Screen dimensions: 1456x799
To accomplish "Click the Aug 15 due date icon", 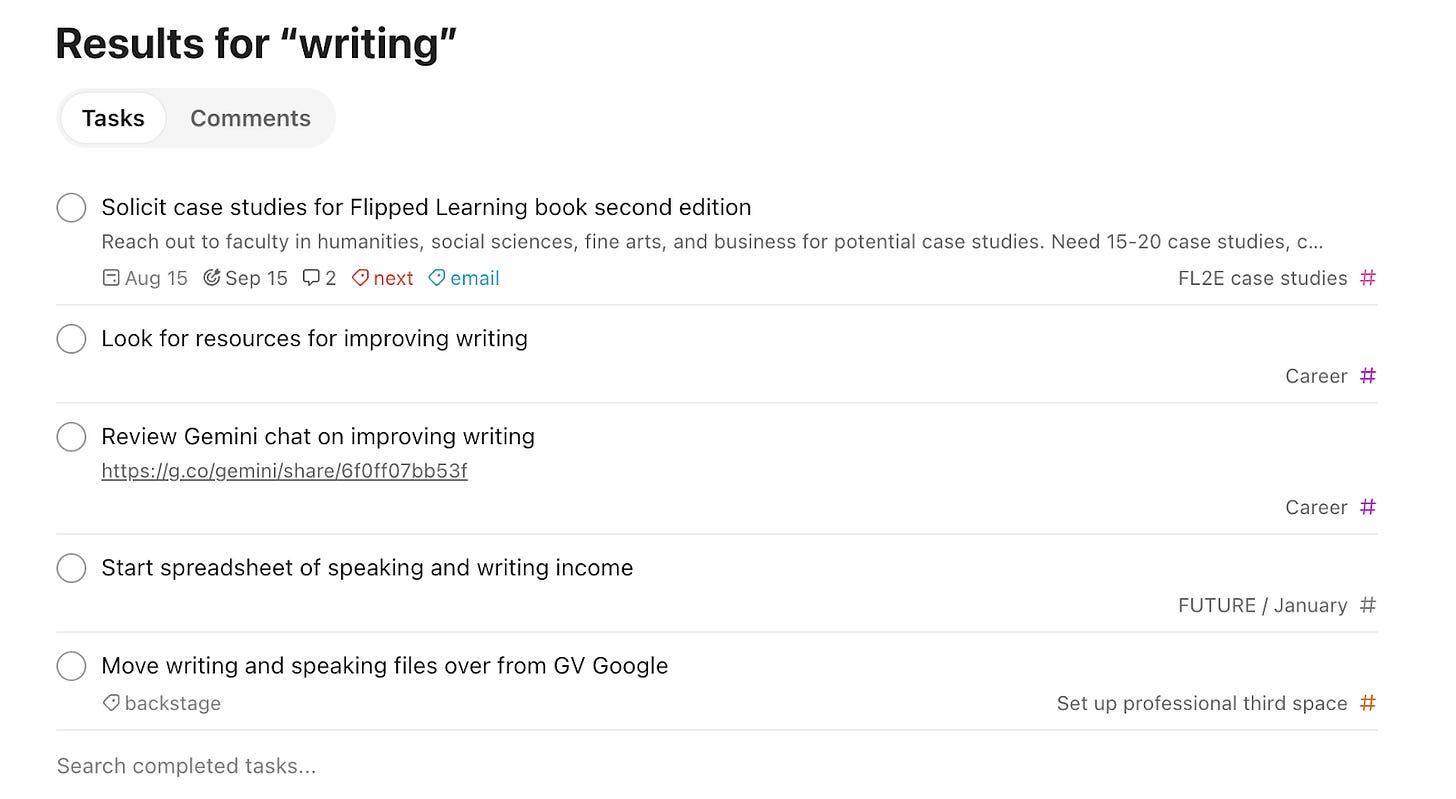I will [x=111, y=278].
